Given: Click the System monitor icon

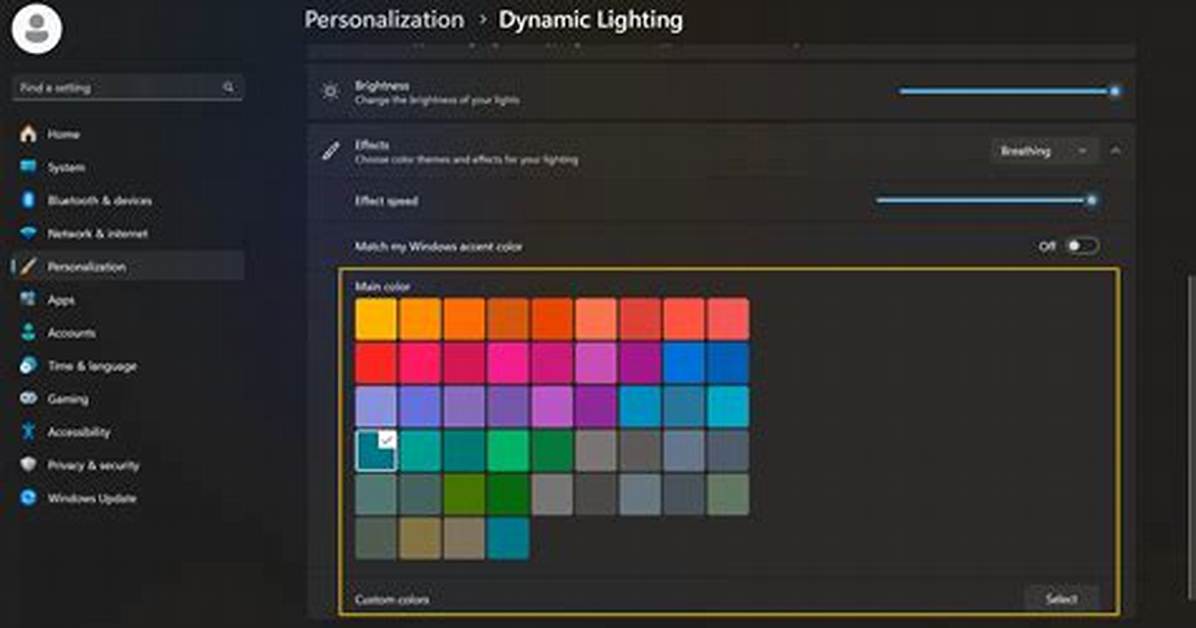Looking at the screenshot, I should [x=28, y=167].
